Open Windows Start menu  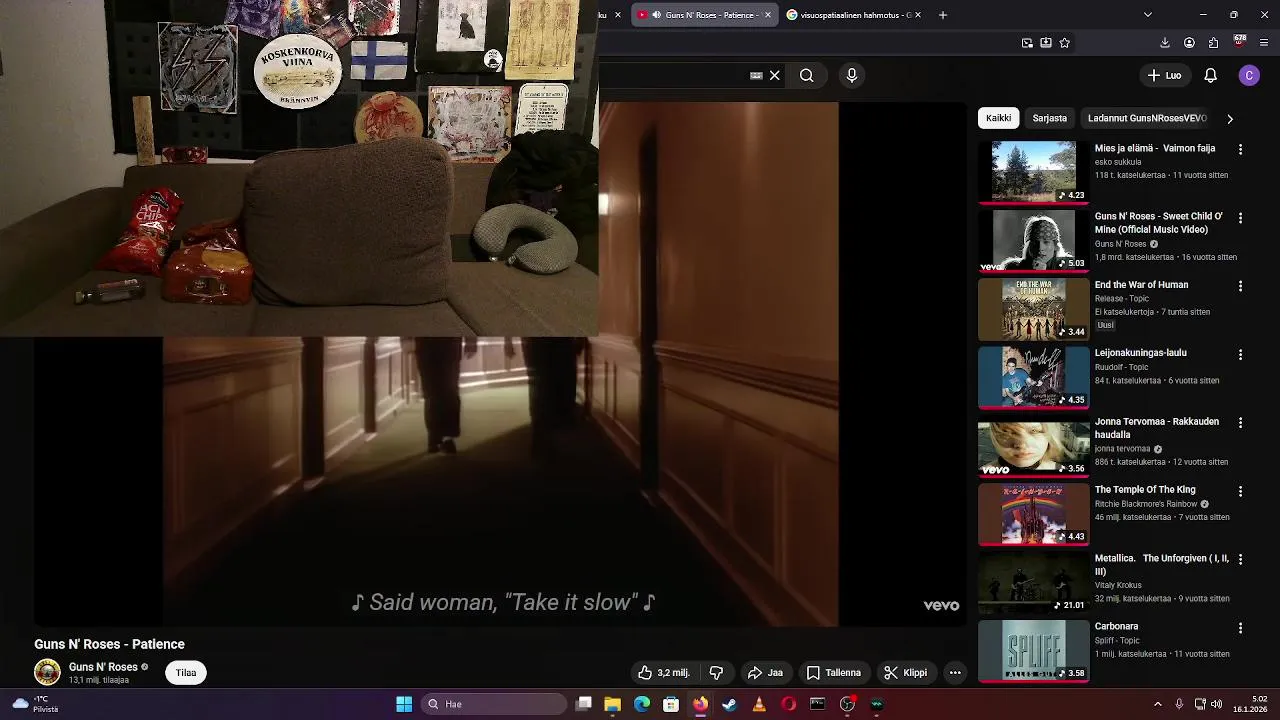coord(404,704)
